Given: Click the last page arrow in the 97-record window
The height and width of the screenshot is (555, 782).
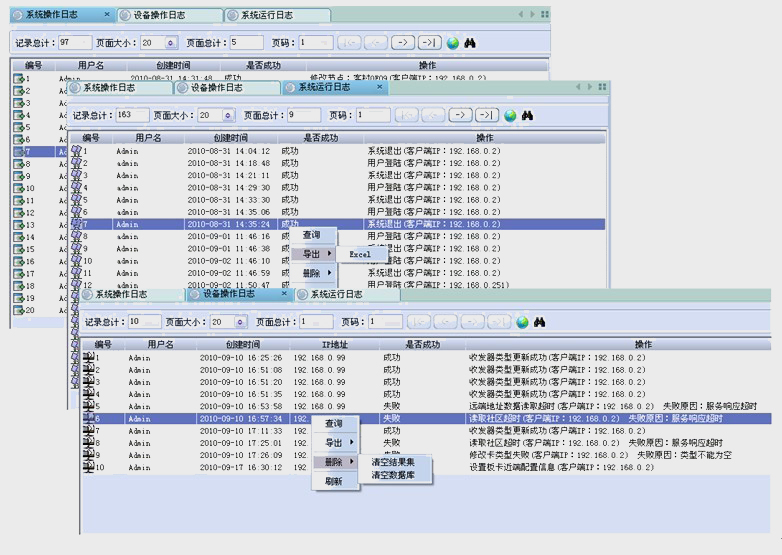Looking at the screenshot, I should (429, 43).
